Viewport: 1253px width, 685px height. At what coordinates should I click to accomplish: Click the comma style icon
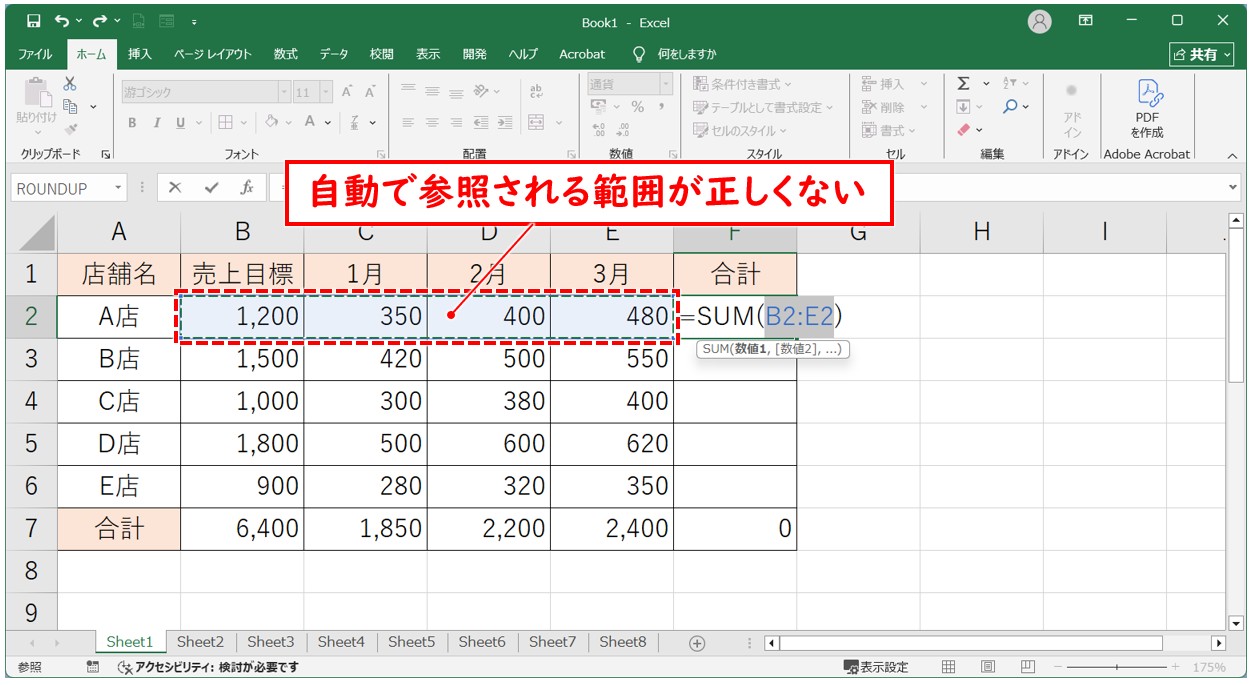click(x=663, y=106)
